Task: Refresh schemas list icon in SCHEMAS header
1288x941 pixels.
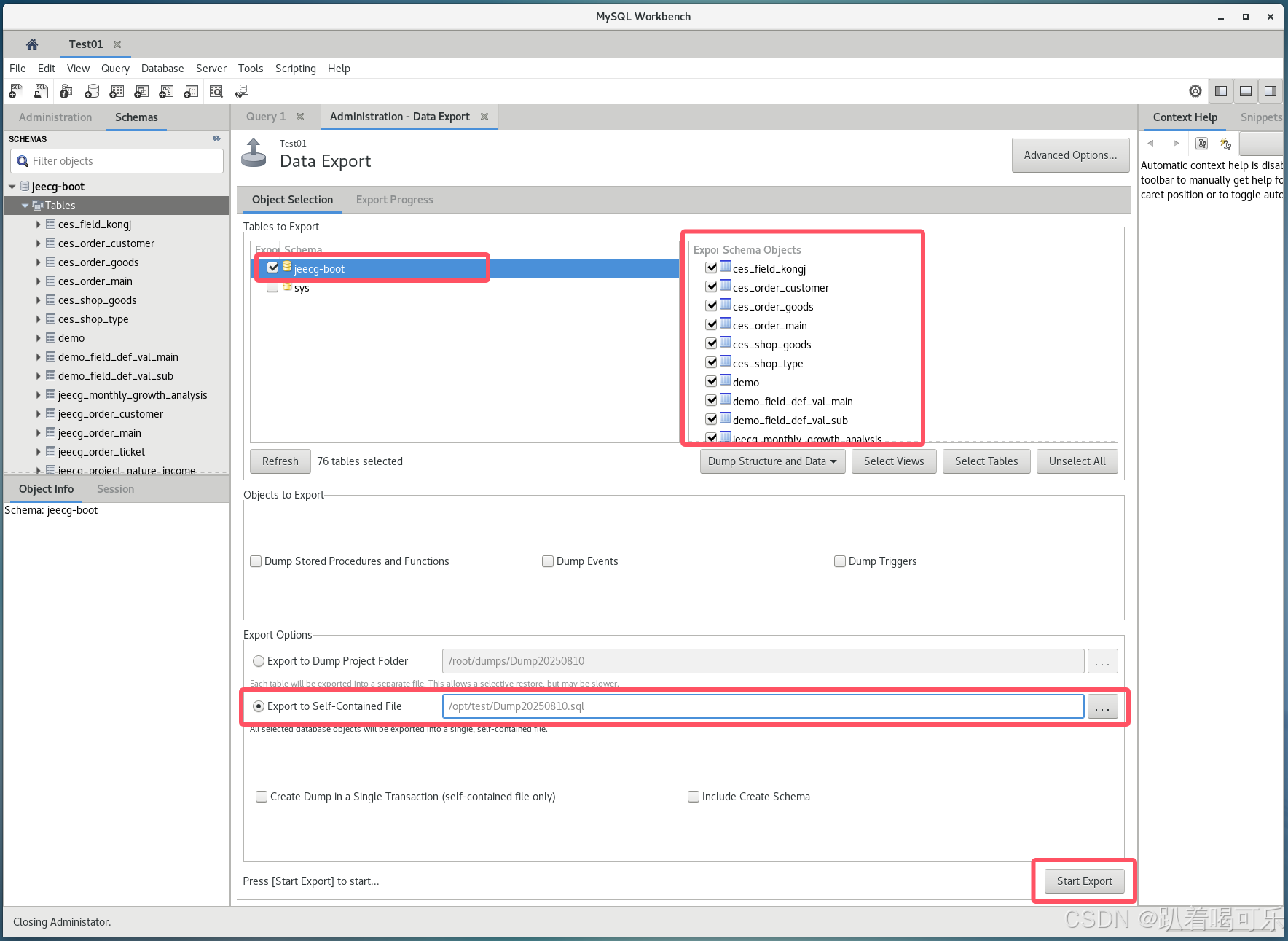Action: click(216, 138)
